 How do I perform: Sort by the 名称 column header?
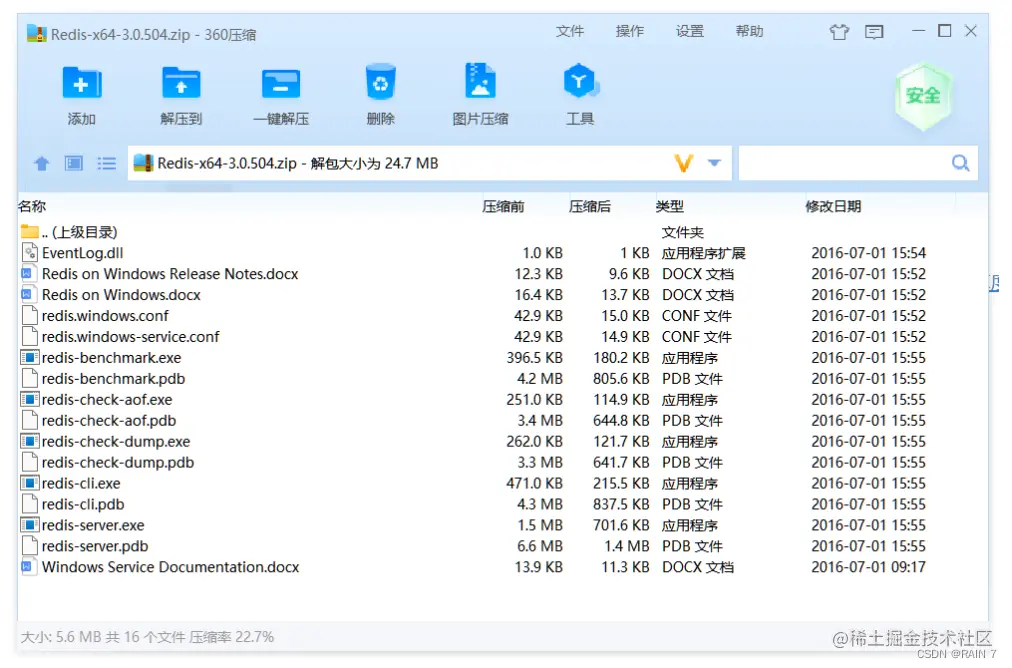click(32, 207)
